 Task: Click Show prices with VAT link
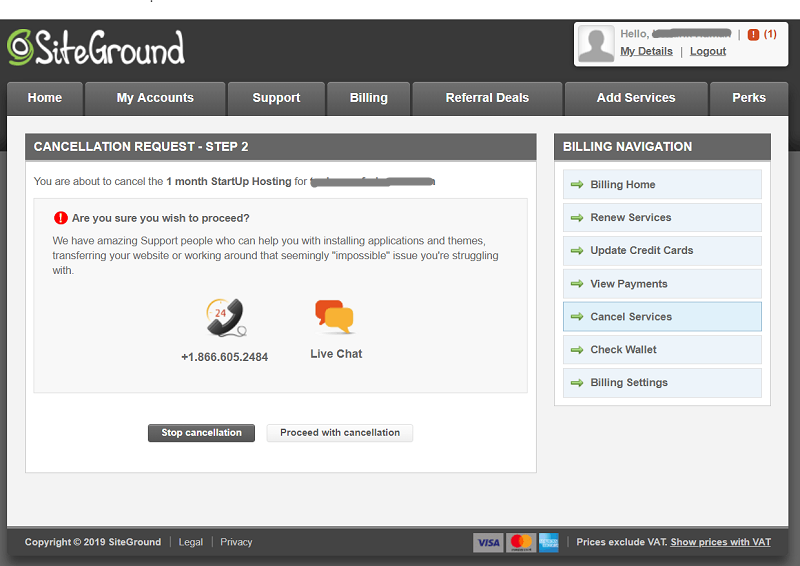(720, 542)
